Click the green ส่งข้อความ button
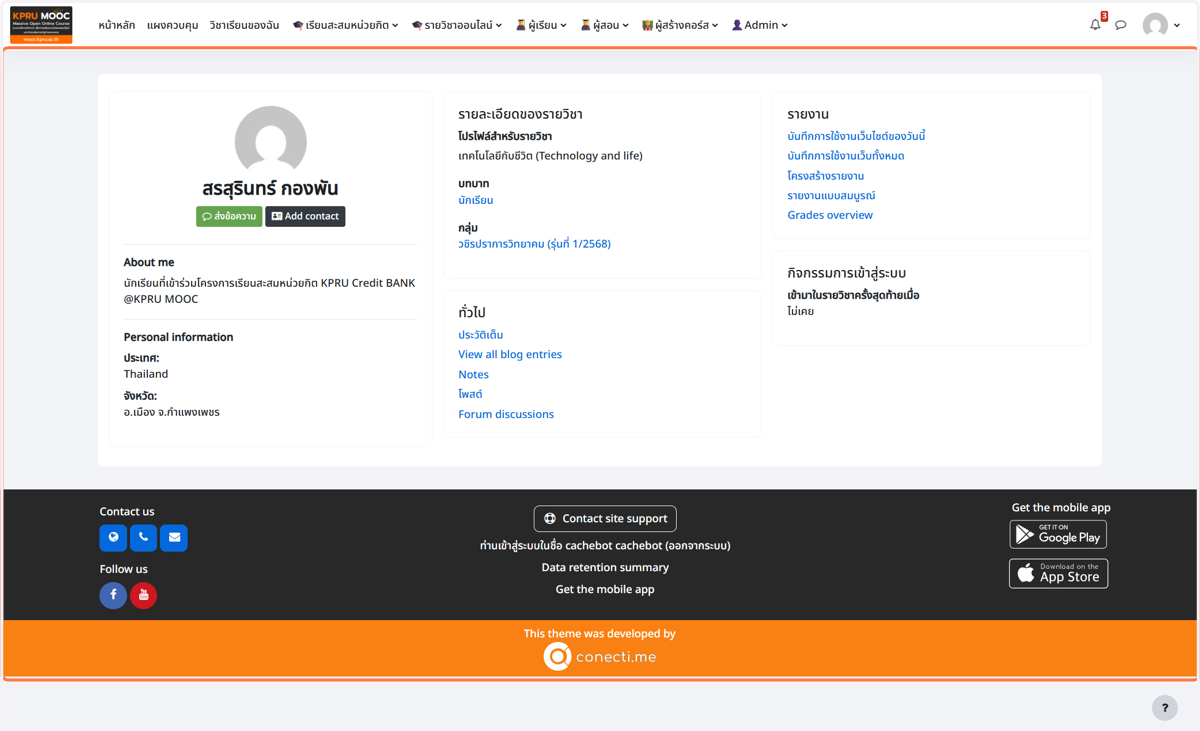The width and height of the screenshot is (1200, 731). point(229,216)
